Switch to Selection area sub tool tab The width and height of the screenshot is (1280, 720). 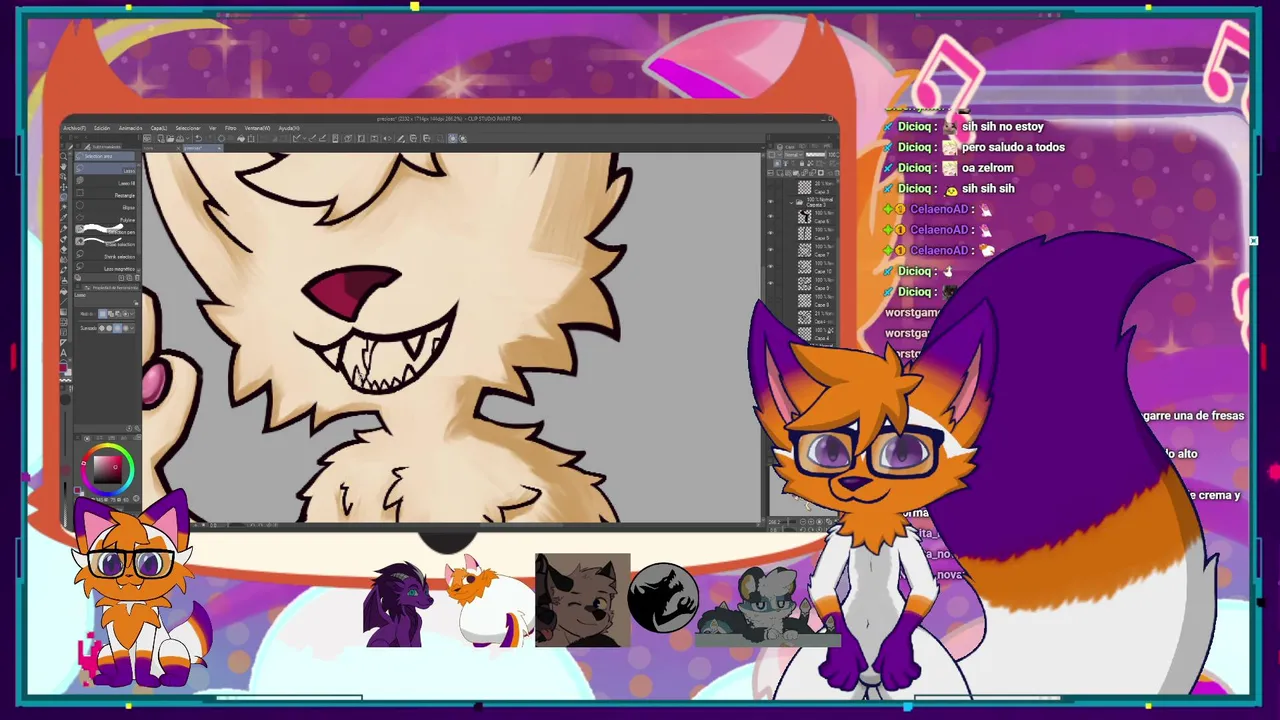pyautogui.click(x=105, y=156)
